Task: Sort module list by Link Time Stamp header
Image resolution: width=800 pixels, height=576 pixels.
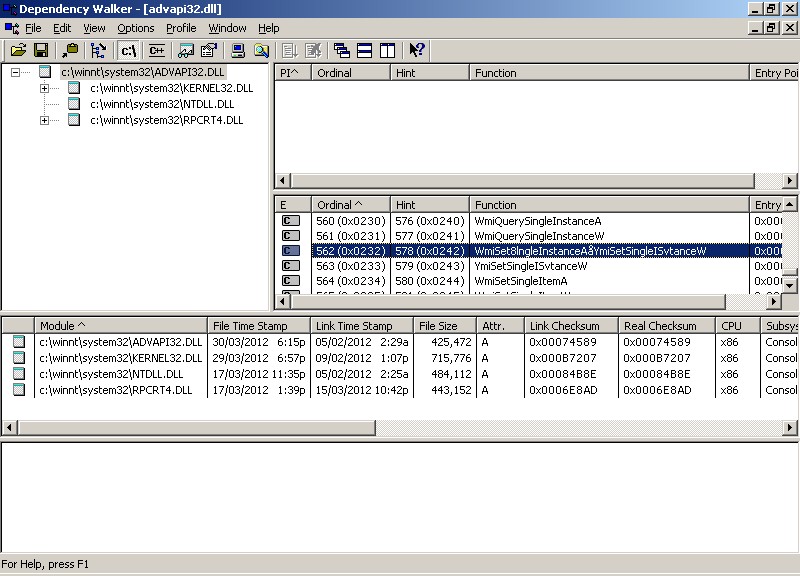Action: (x=362, y=326)
